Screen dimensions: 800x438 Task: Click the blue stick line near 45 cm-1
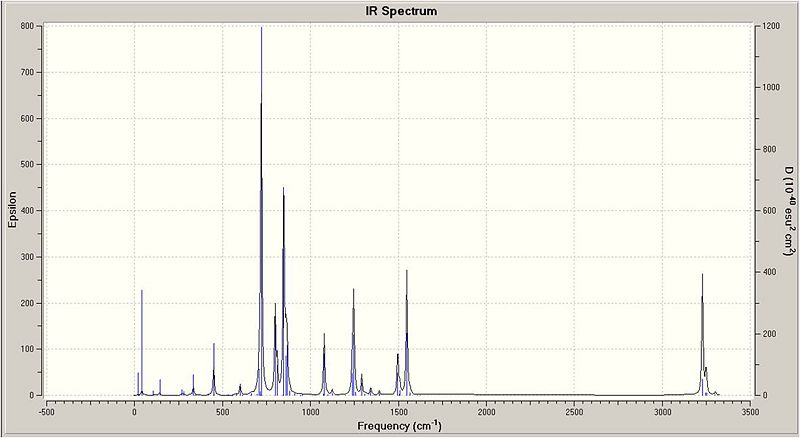(142, 342)
